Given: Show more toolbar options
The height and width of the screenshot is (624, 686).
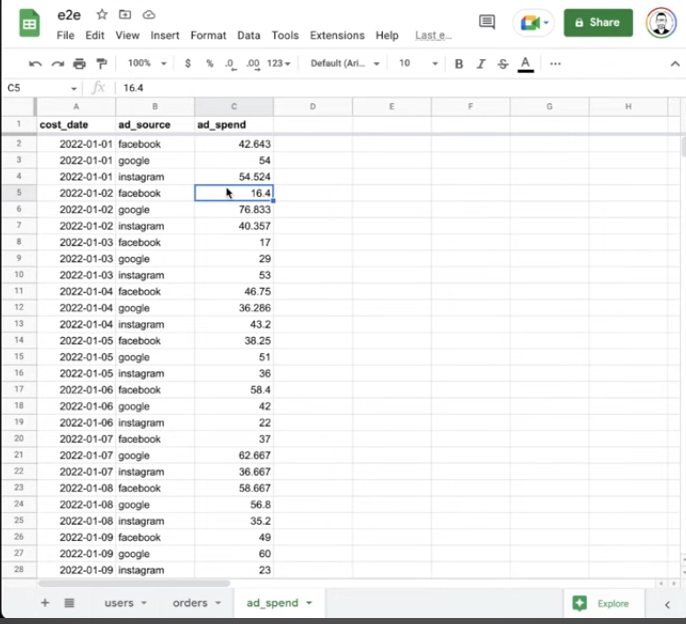Looking at the screenshot, I should coord(555,64).
